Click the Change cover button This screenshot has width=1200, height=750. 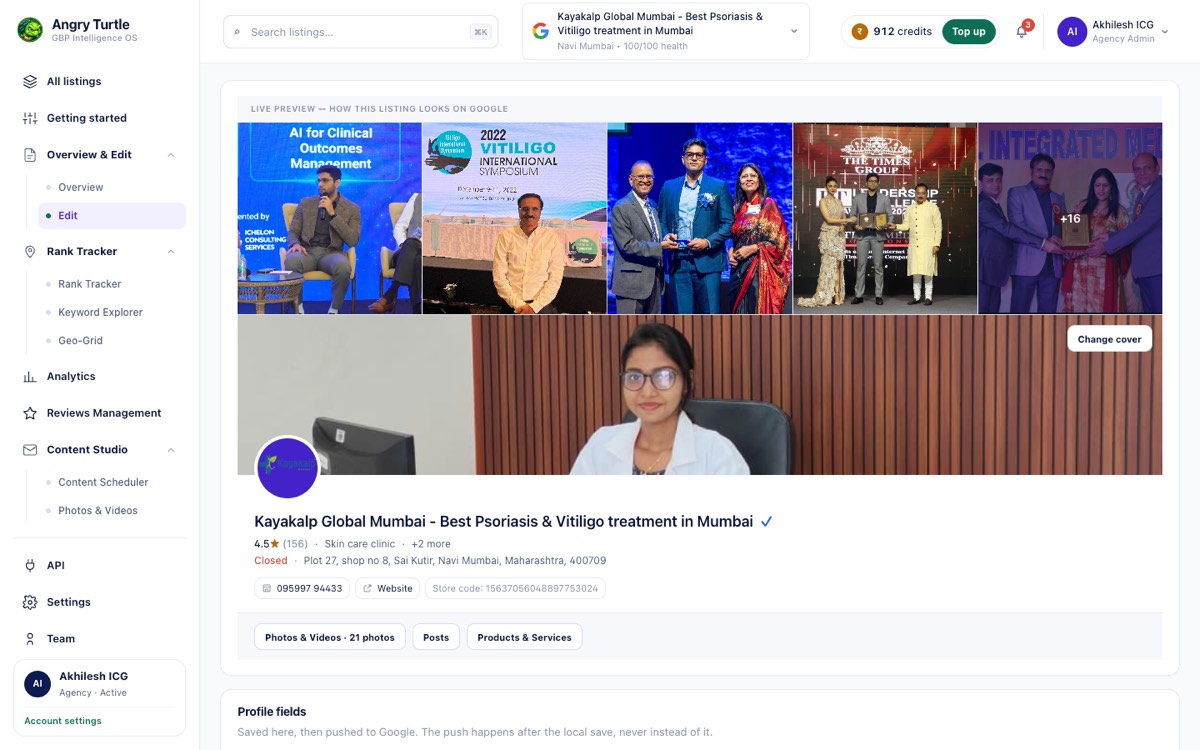tap(1110, 339)
